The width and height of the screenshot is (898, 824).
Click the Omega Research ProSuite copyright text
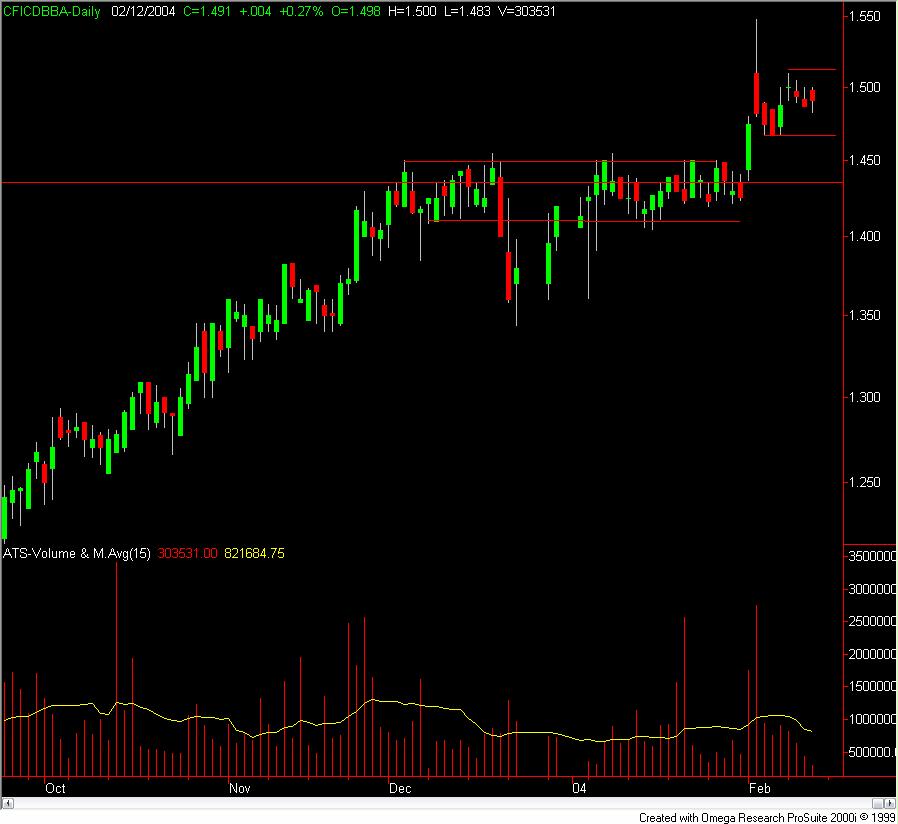(766, 817)
